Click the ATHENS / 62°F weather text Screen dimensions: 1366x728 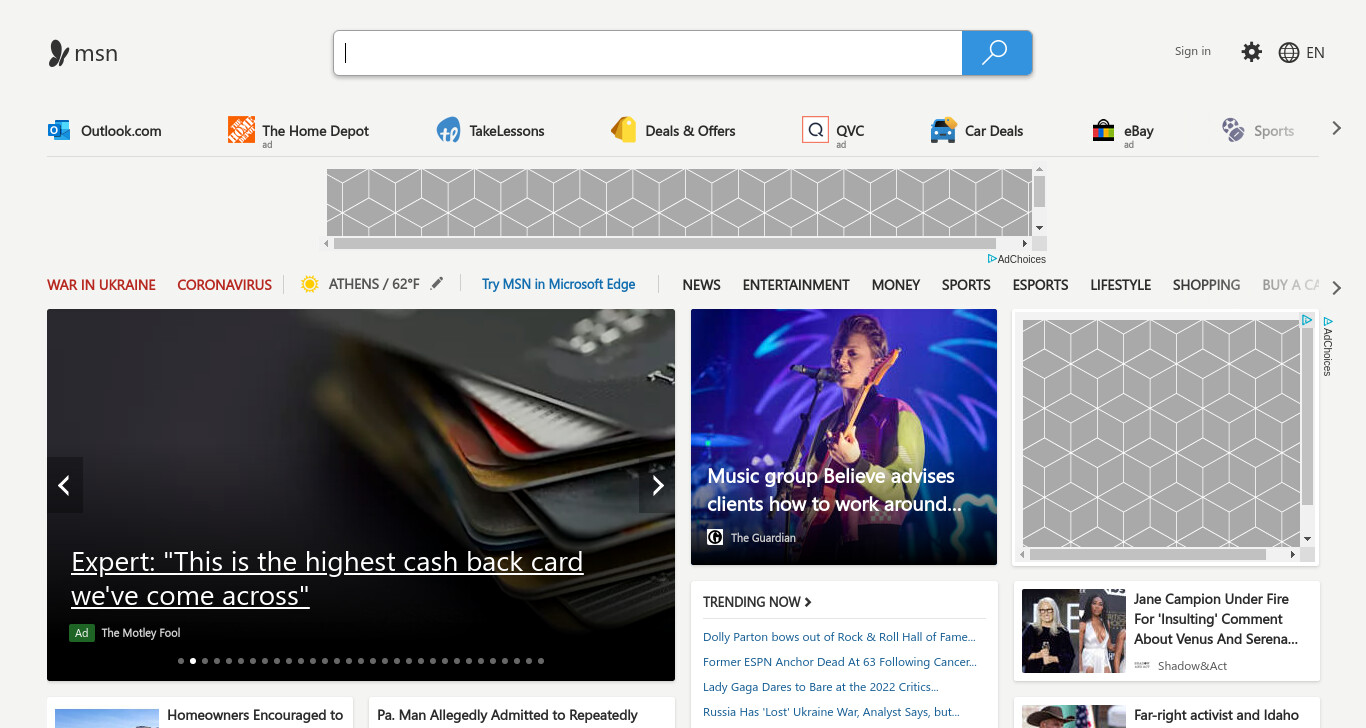[x=374, y=284]
